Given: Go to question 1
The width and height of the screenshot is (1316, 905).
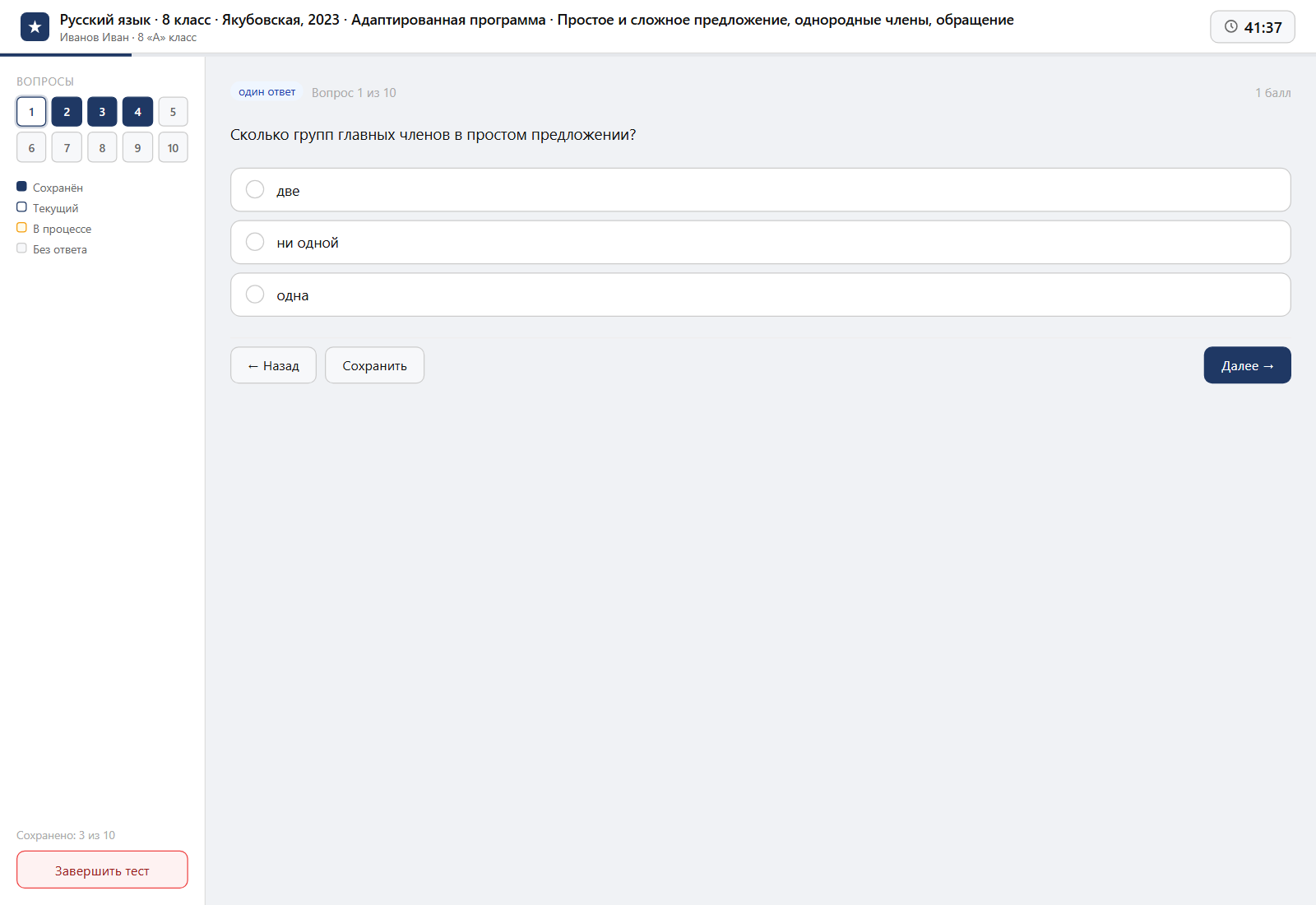Looking at the screenshot, I should 31,112.
